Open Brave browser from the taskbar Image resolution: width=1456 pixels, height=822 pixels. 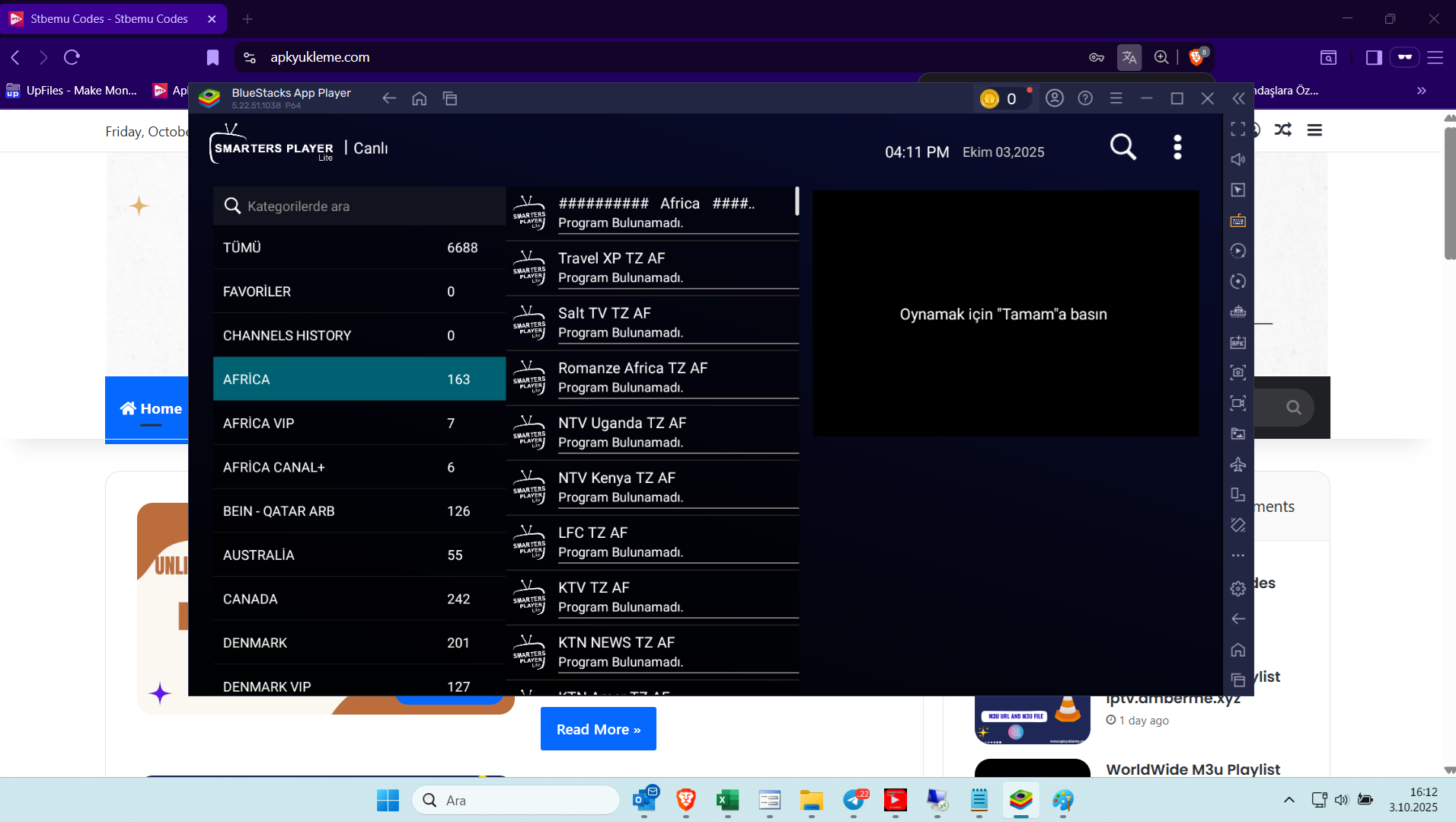point(685,800)
